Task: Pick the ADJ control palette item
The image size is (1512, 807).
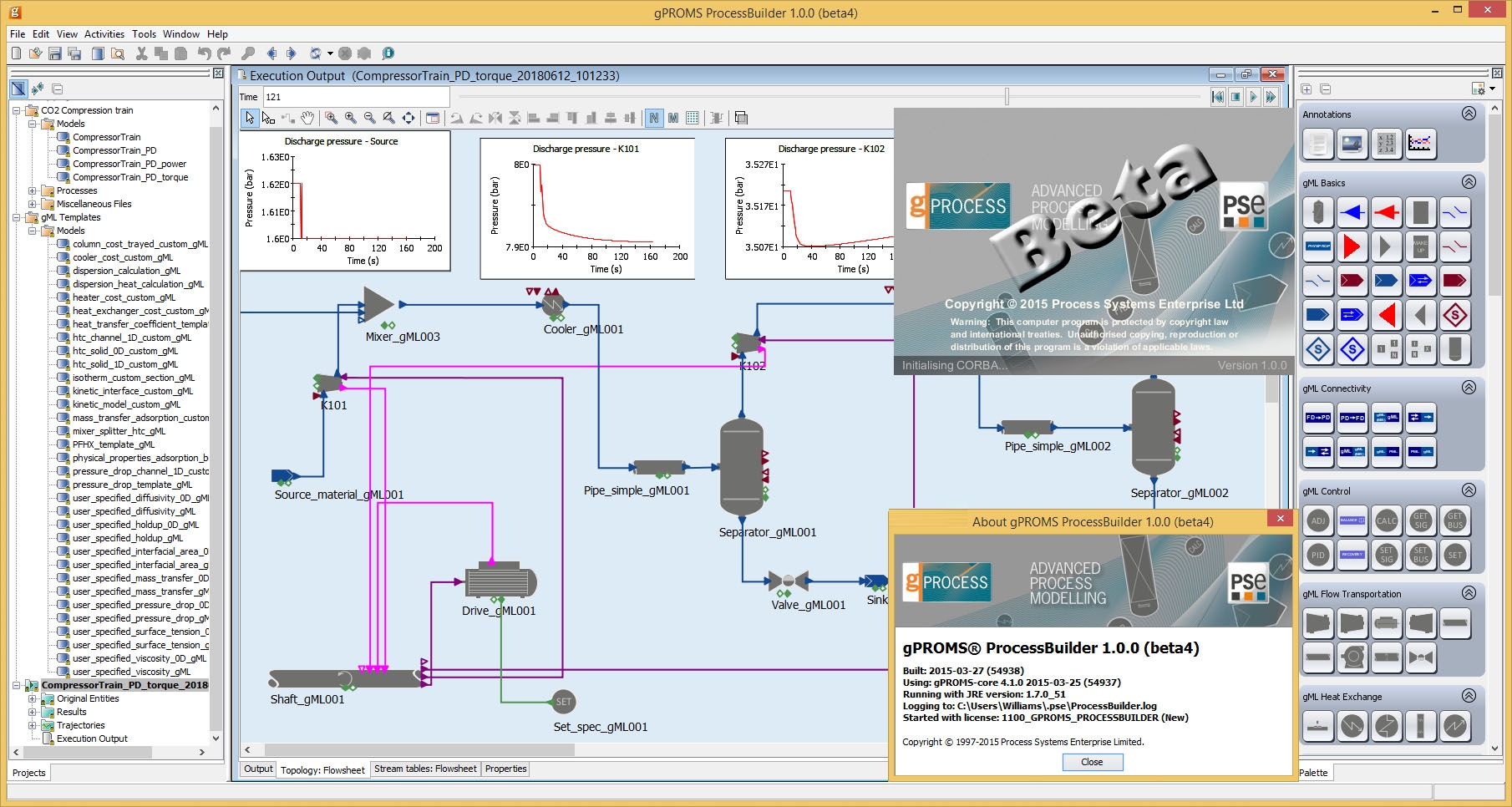Action: (1318, 520)
